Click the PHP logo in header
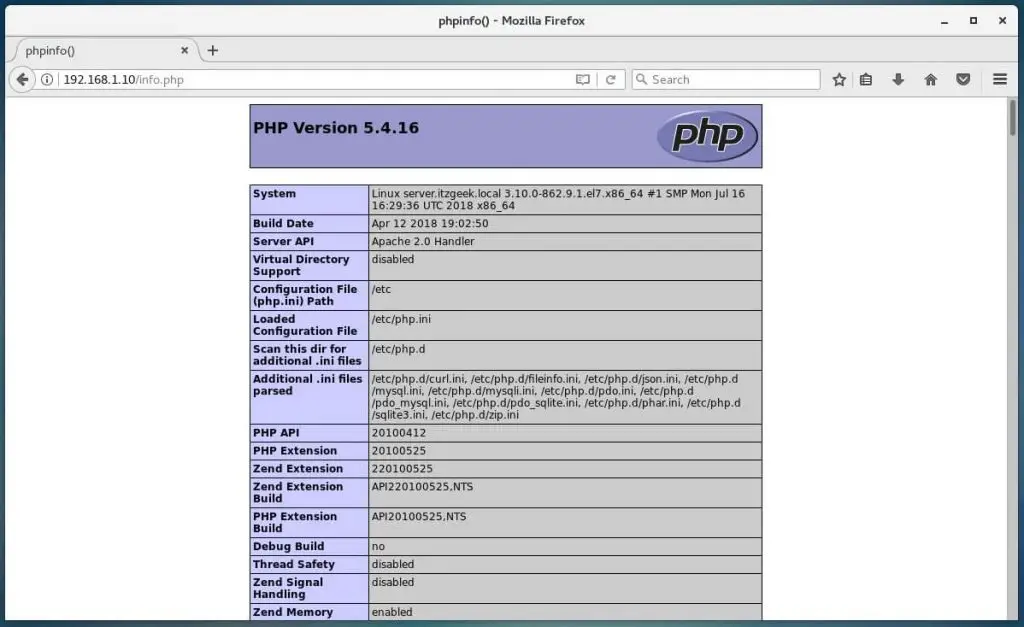1024x627 pixels. coord(707,135)
